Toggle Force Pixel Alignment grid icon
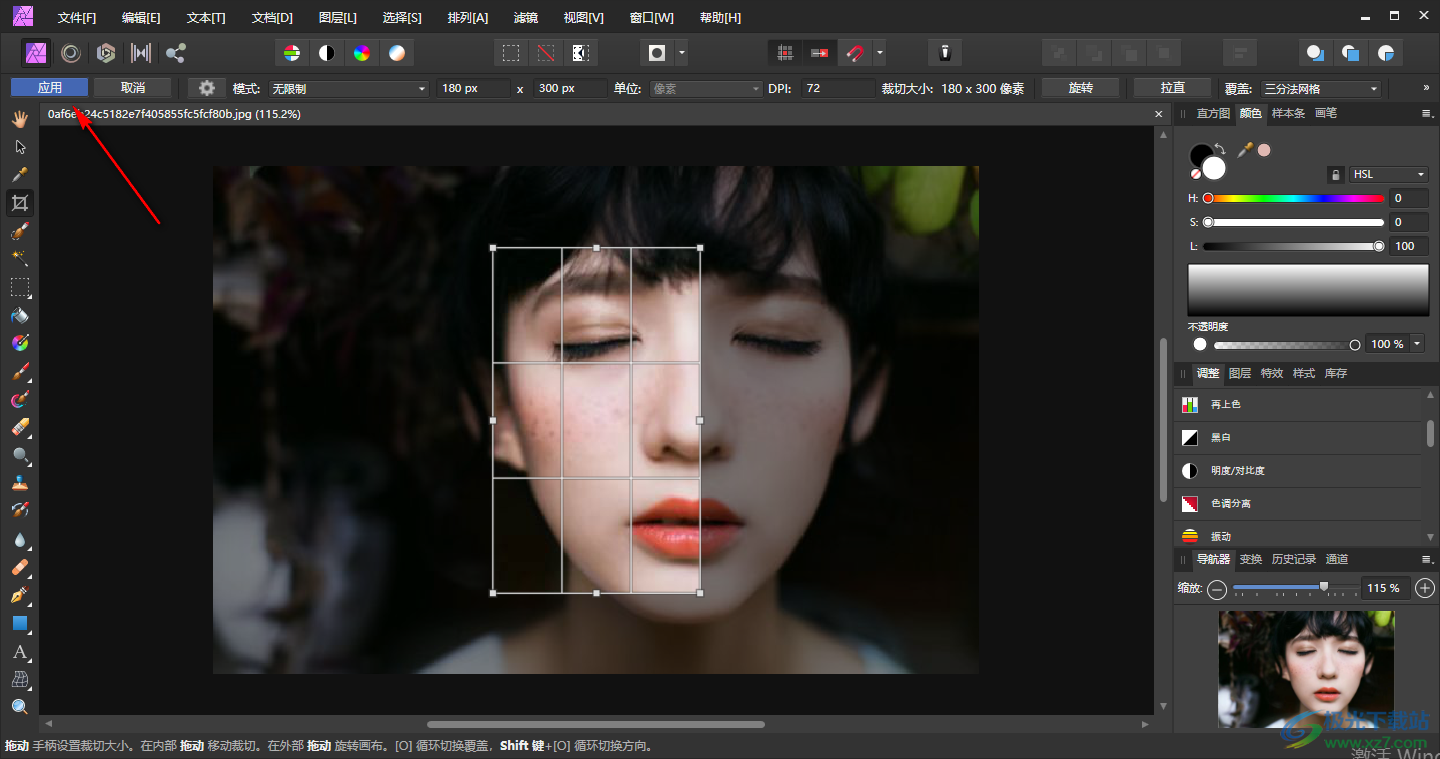This screenshot has height=759, width=1440. [786, 53]
